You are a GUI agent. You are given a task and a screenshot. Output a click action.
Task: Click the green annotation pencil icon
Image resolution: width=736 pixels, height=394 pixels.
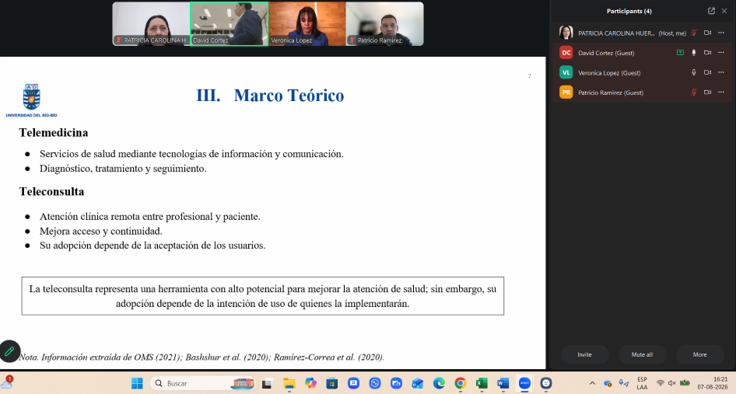(x=9, y=351)
